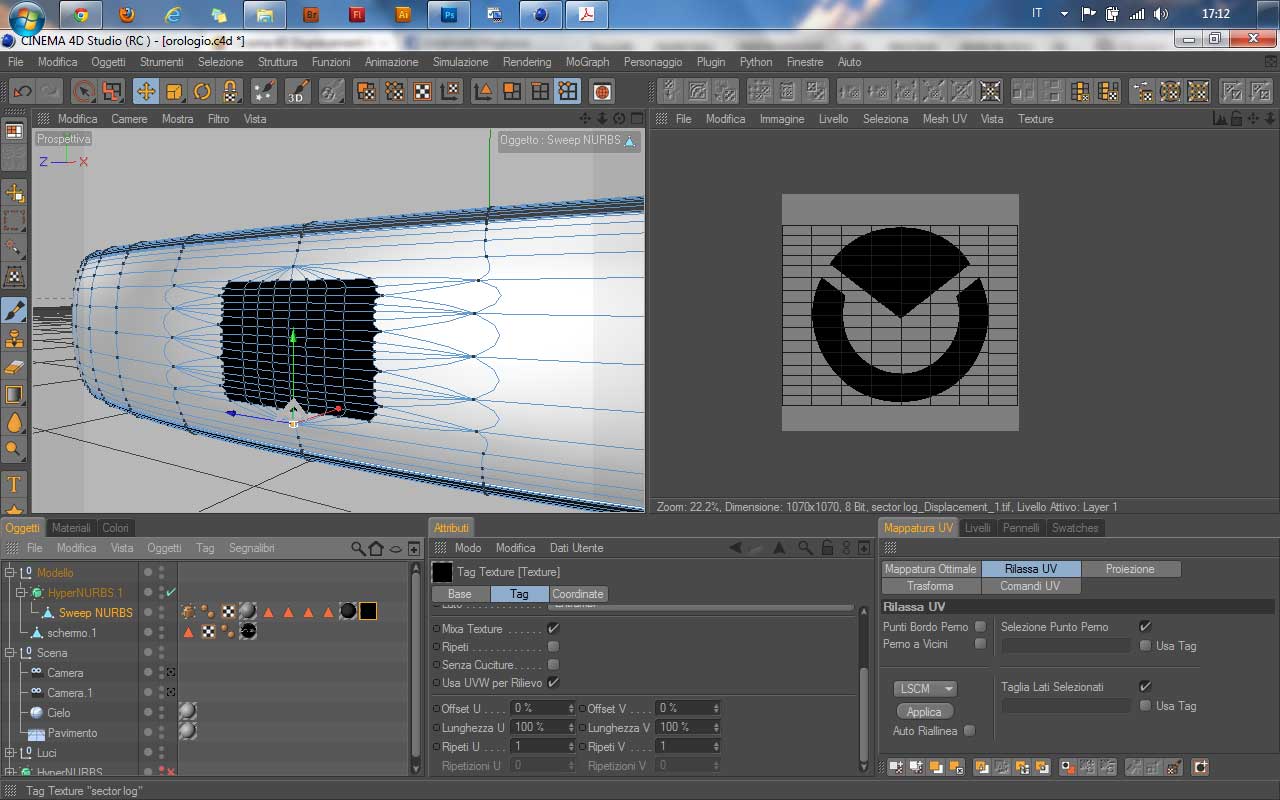Switch to the Materiali tab
The height and width of the screenshot is (800, 1280).
[x=71, y=528]
